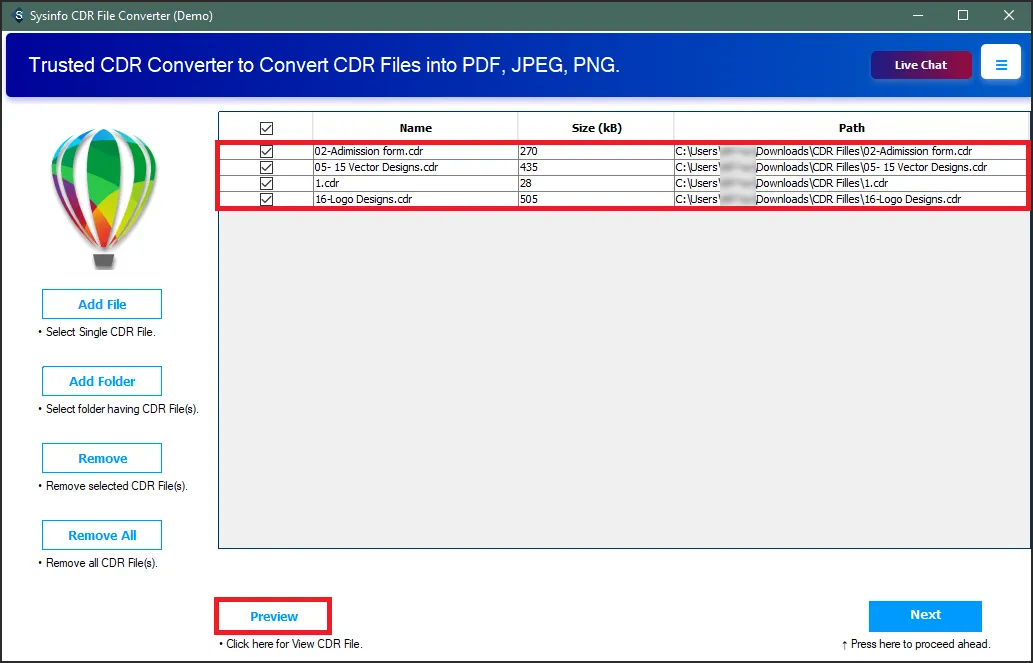1033x663 pixels.
Task: Click the Sysinfo app icon in title bar
Action: point(19,15)
